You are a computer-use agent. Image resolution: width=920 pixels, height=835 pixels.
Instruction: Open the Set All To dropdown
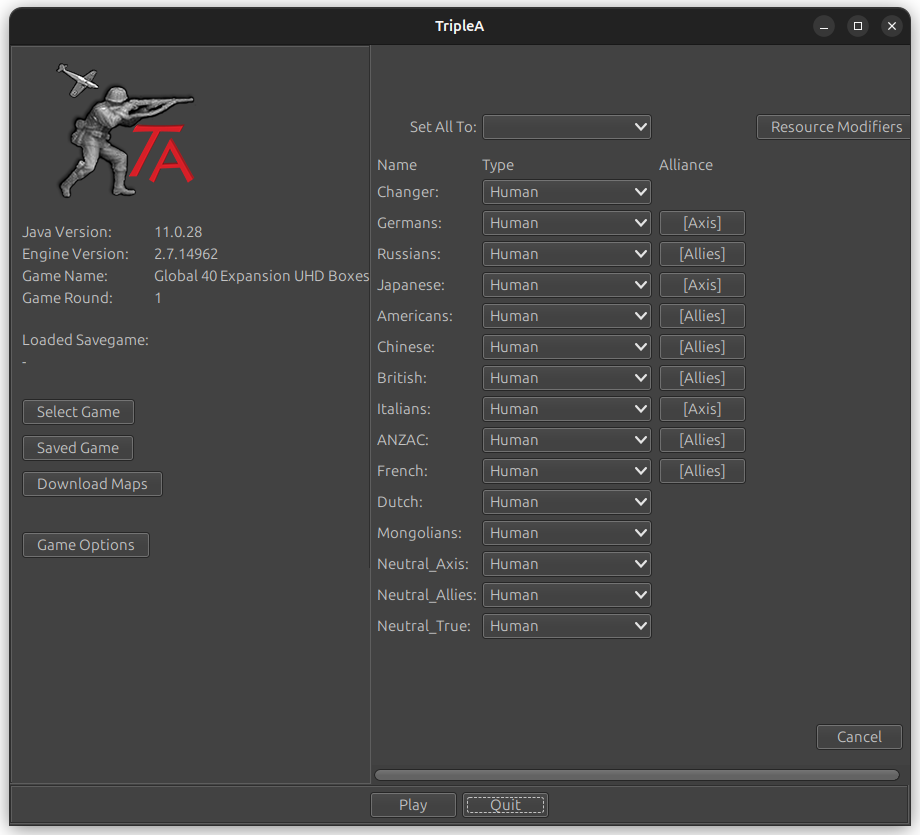point(566,127)
